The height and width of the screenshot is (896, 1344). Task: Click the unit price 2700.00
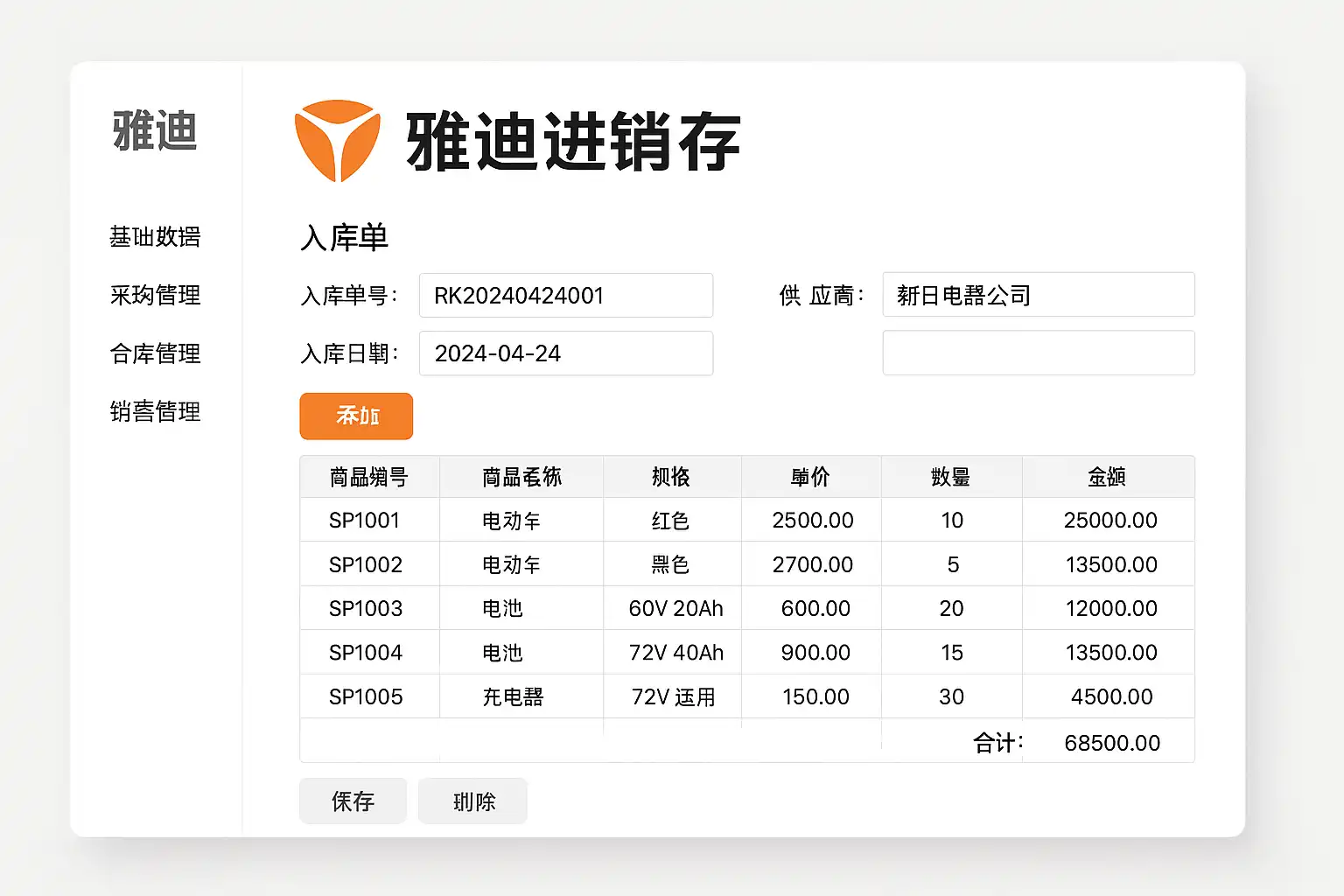[x=813, y=564]
